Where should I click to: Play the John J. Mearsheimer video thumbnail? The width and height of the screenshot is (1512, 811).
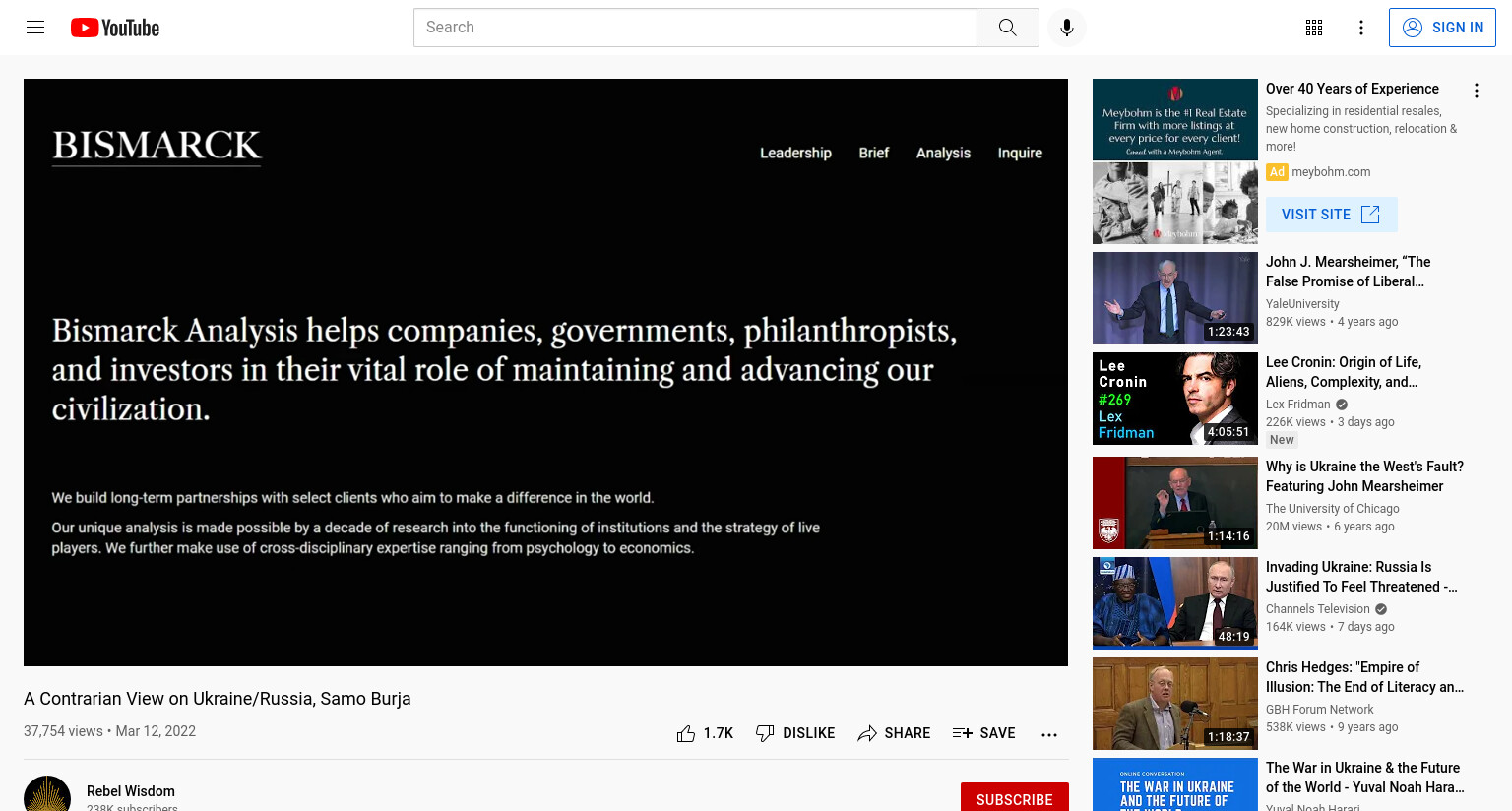point(1175,298)
